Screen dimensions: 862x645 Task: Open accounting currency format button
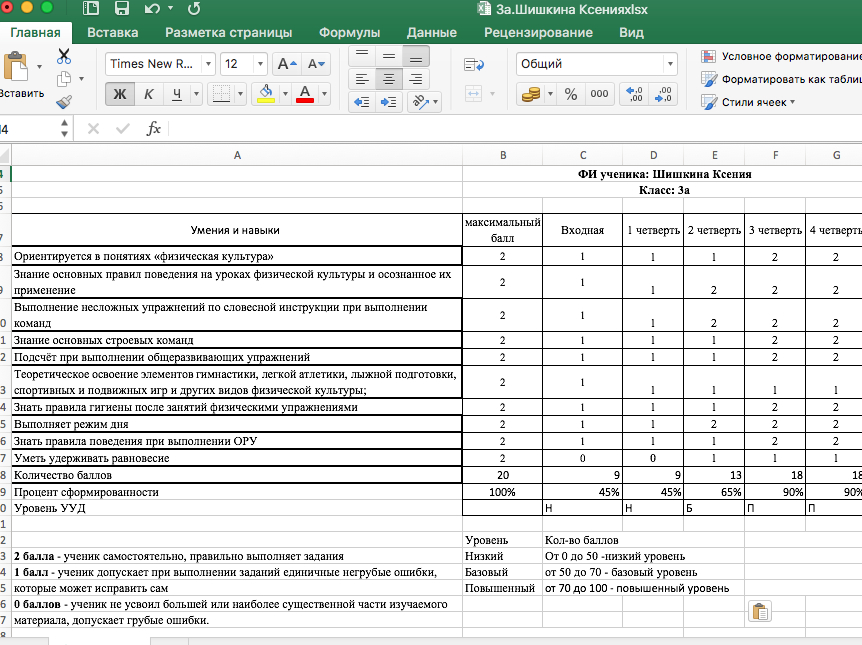(x=531, y=94)
